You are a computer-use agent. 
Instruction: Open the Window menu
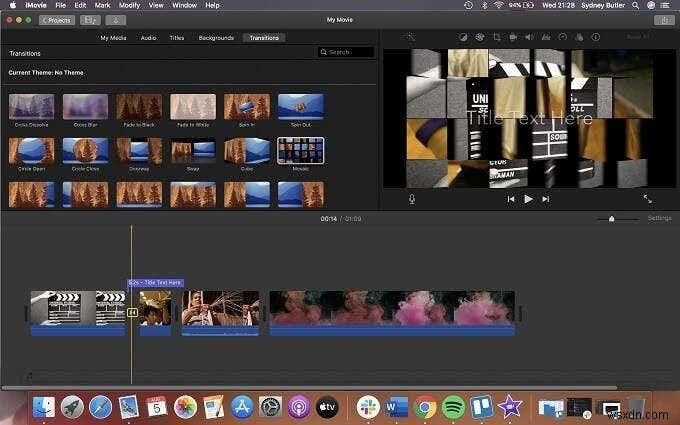point(184,5)
